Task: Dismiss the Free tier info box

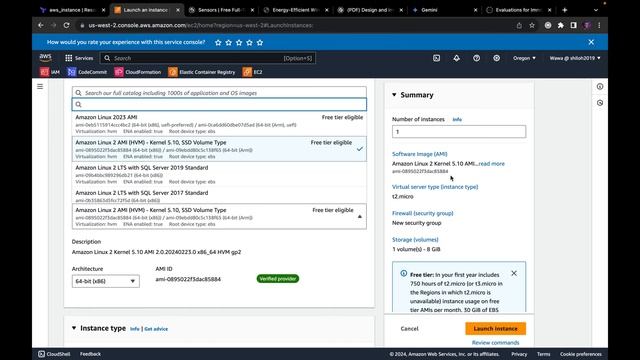Action: pos(514,273)
